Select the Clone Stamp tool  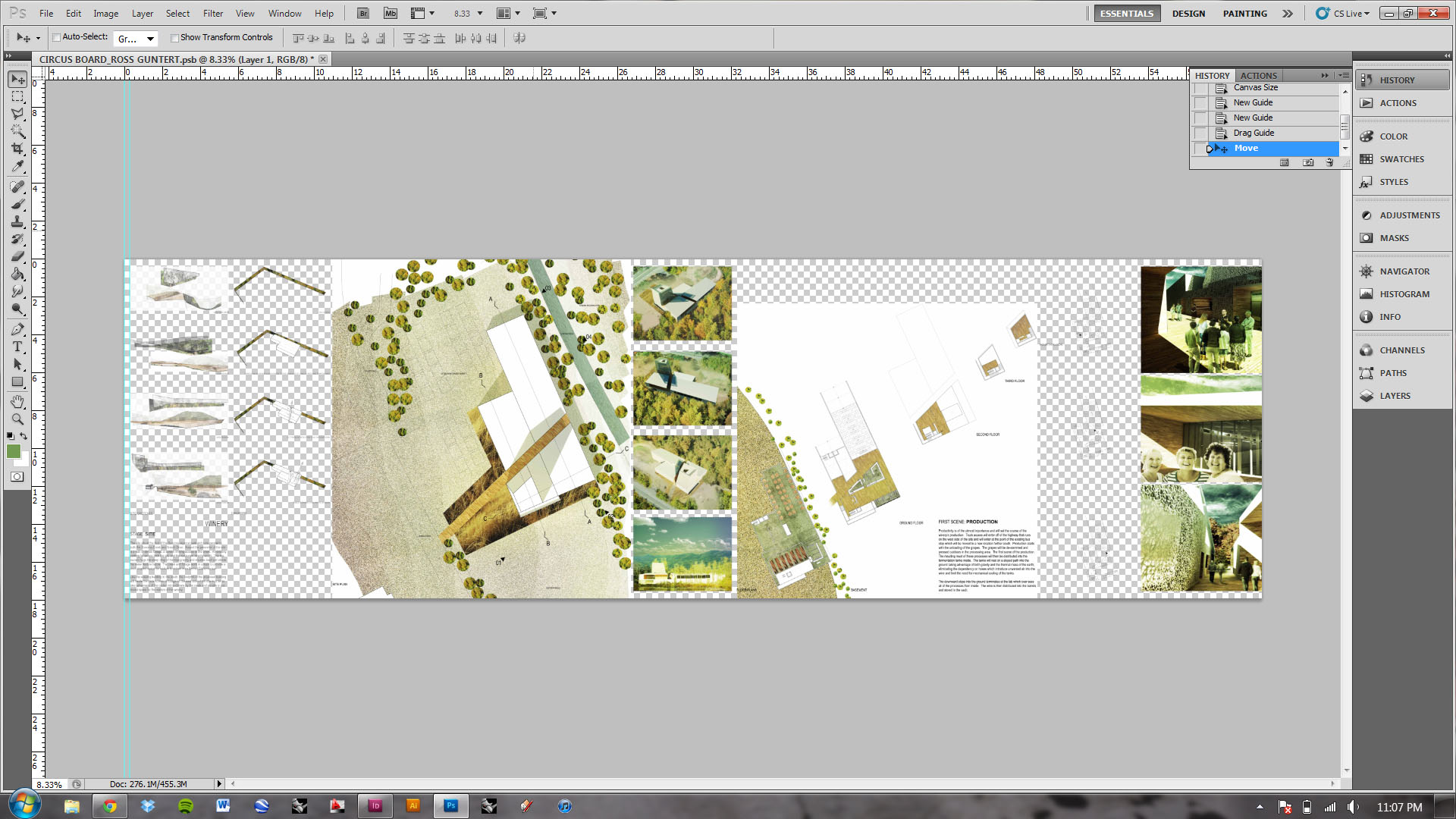click(17, 221)
